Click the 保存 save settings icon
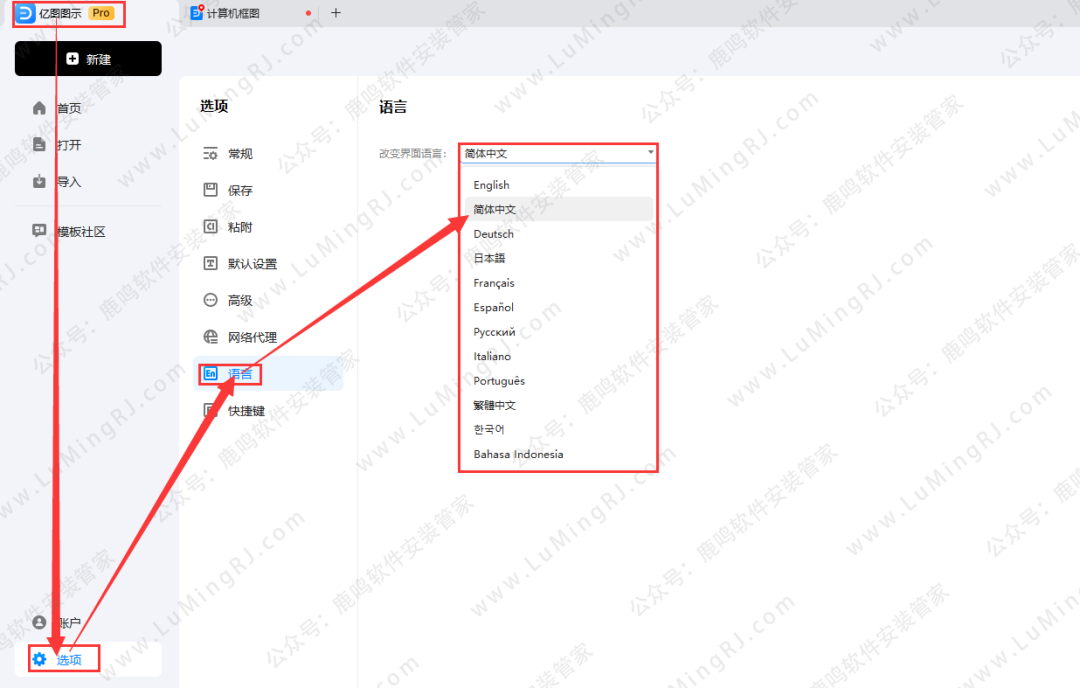1080x688 pixels. click(211, 190)
